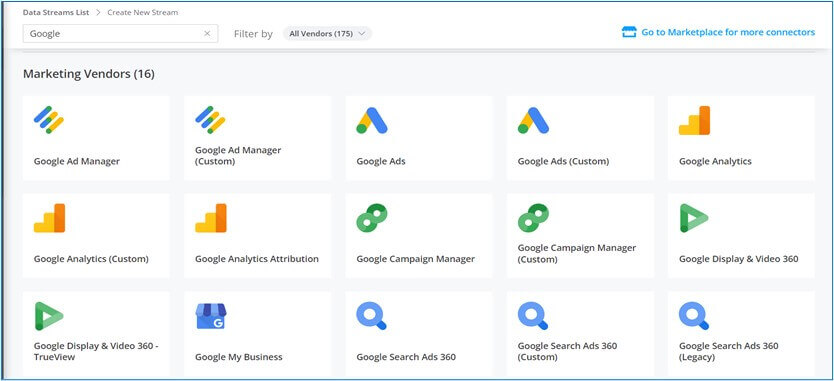Select Google Campaign Manager (Custom) label
Image resolution: width=834 pixels, height=381 pixels.
(577, 253)
